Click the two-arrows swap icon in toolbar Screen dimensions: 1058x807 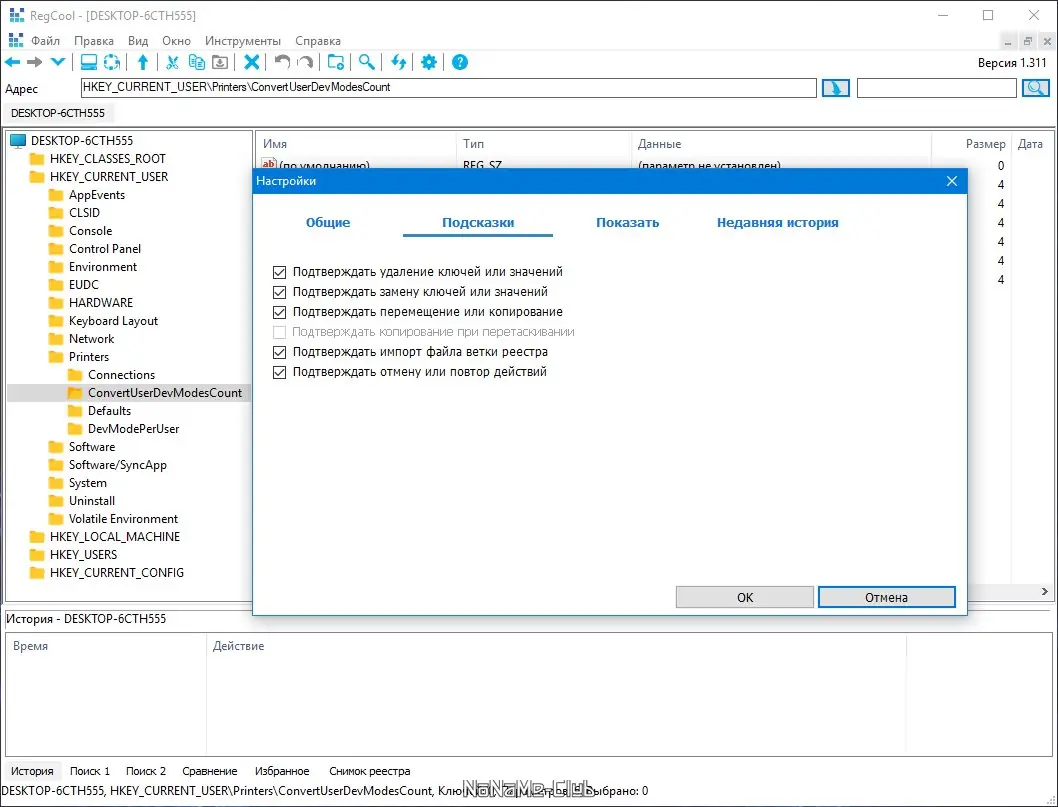[x=398, y=62]
